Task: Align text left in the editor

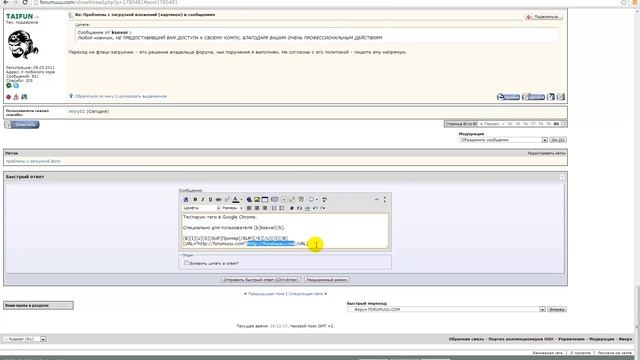Action: pyautogui.click(x=249, y=208)
